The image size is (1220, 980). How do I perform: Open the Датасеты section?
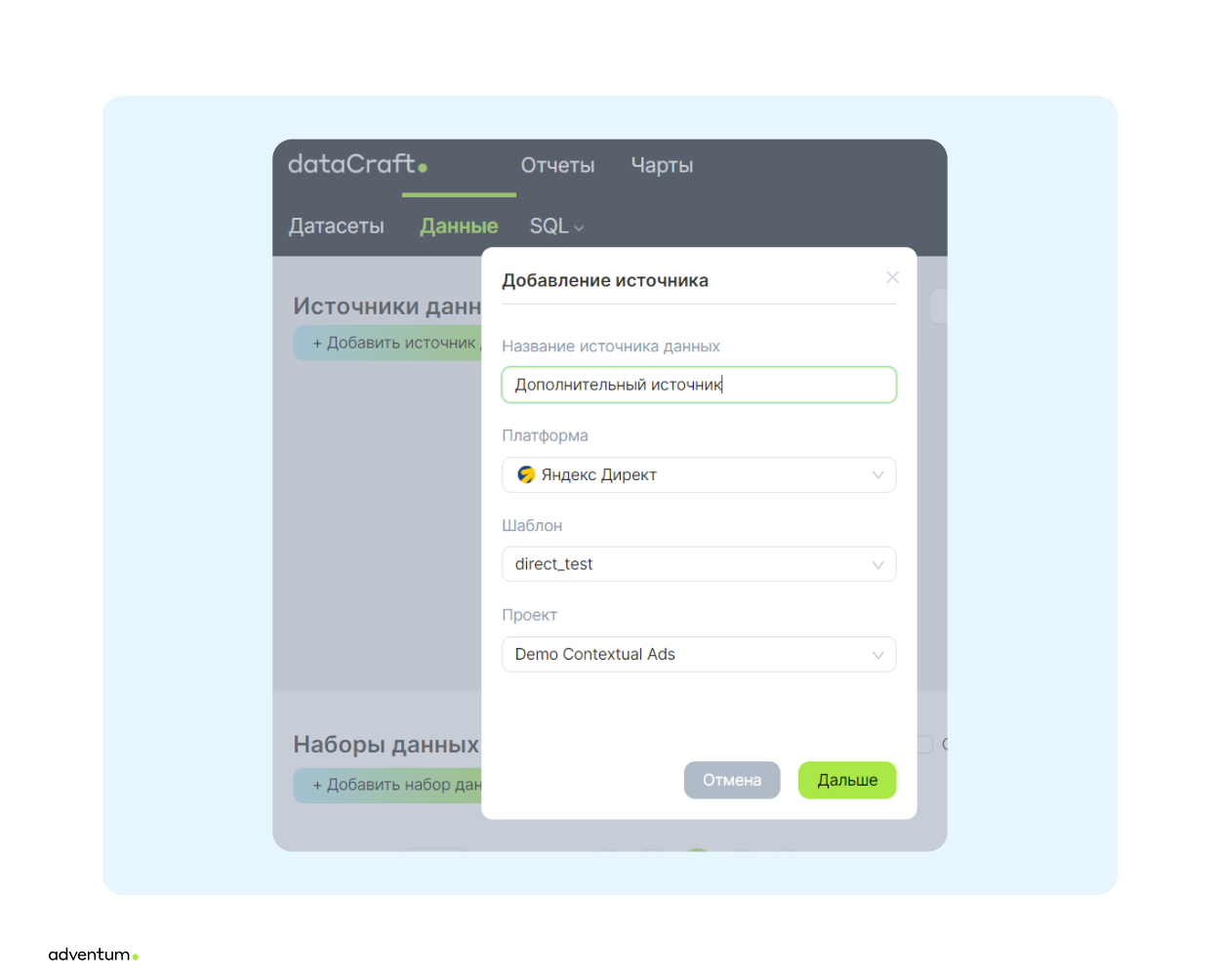coord(337,226)
